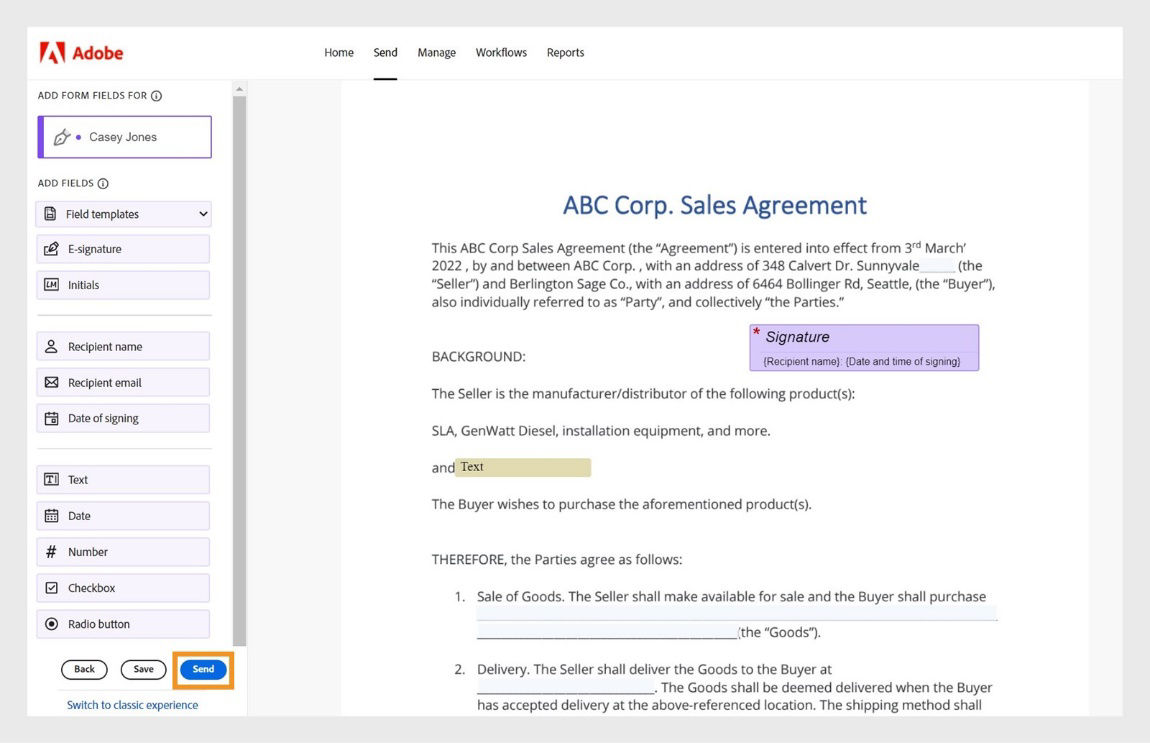Screen dimensions: 1150x743
Task: Select the Number field tool
Action: click(x=123, y=551)
